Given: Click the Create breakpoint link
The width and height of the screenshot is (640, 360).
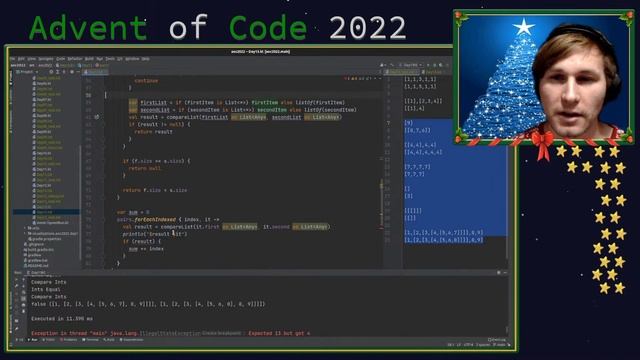Looking at the screenshot, I should click(x=221, y=333).
